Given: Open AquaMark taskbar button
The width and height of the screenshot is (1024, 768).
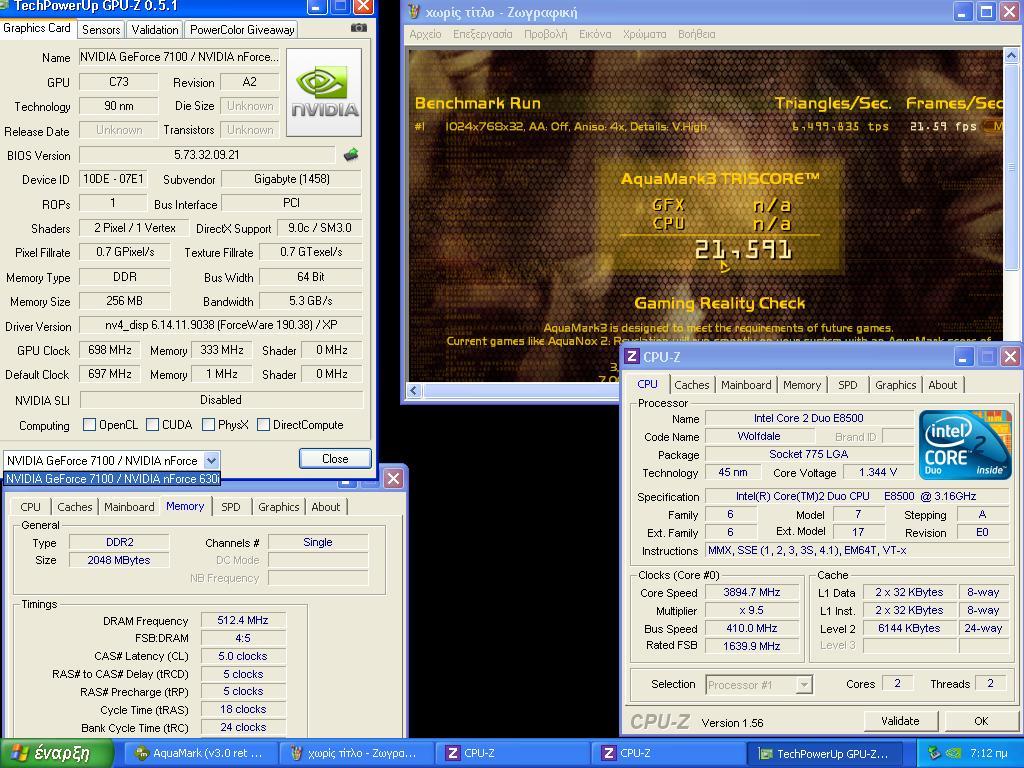Looking at the screenshot, I should pos(199,753).
